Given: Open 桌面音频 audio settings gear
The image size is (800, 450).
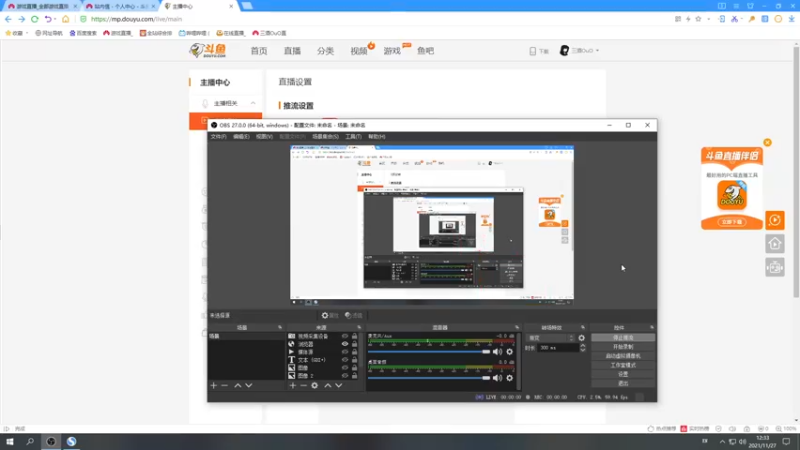Looking at the screenshot, I should click(x=509, y=378).
